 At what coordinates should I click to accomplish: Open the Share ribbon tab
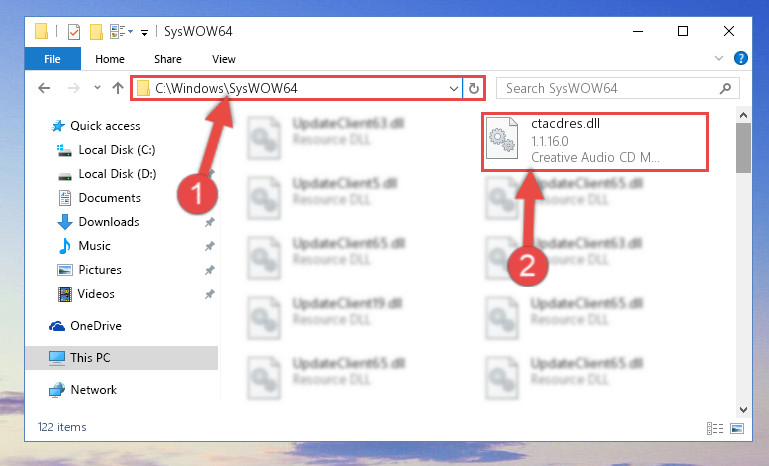[168, 59]
